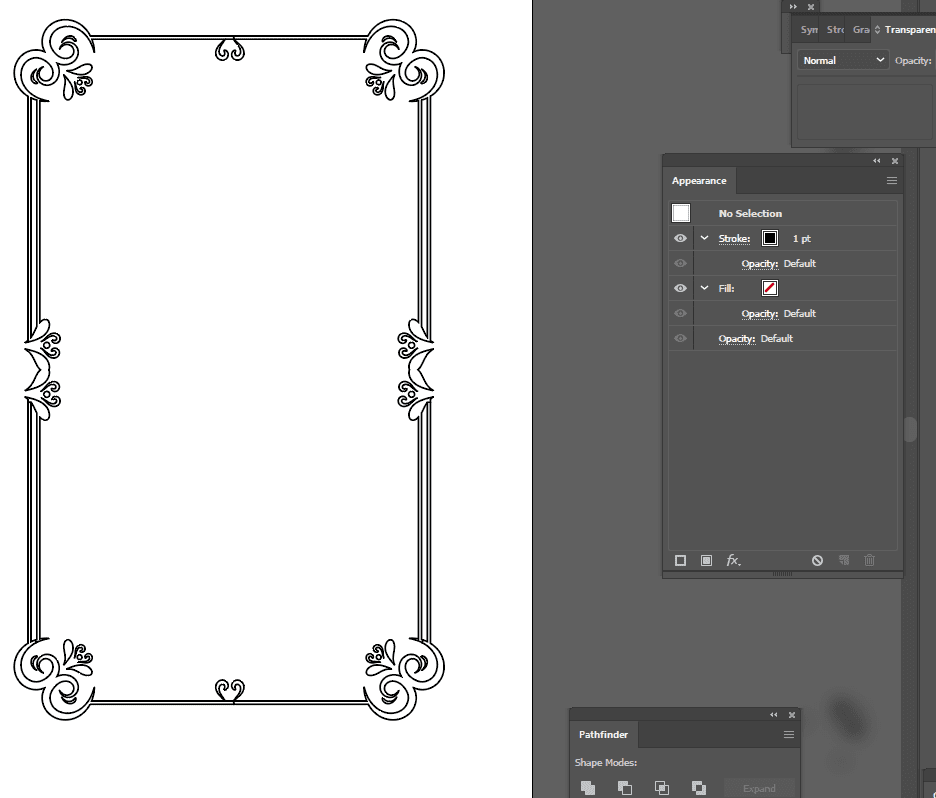This screenshot has height=798, width=936.
Task: Toggle visibility of the bottom Opacity row
Action: pos(681,338)
